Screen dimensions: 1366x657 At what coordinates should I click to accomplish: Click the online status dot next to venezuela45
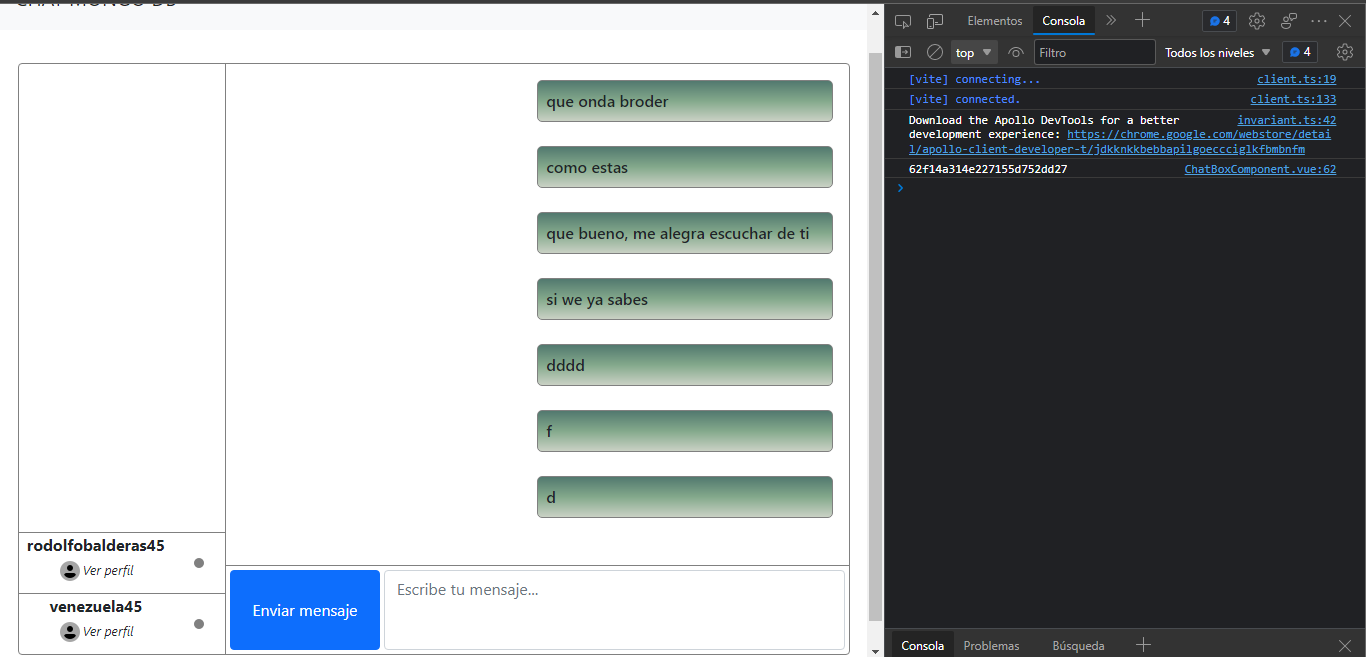click(199, 624)
